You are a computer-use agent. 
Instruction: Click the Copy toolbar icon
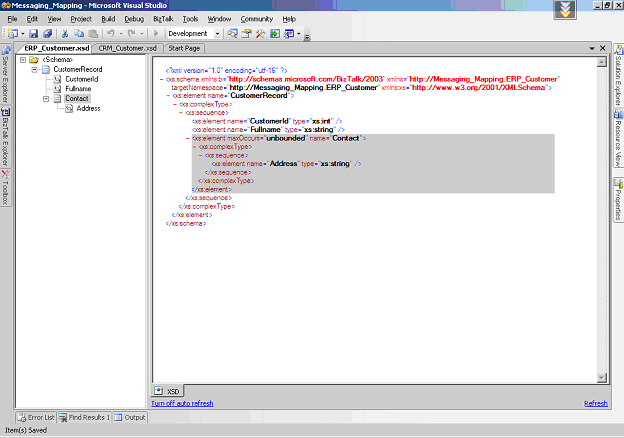(79, 34)
